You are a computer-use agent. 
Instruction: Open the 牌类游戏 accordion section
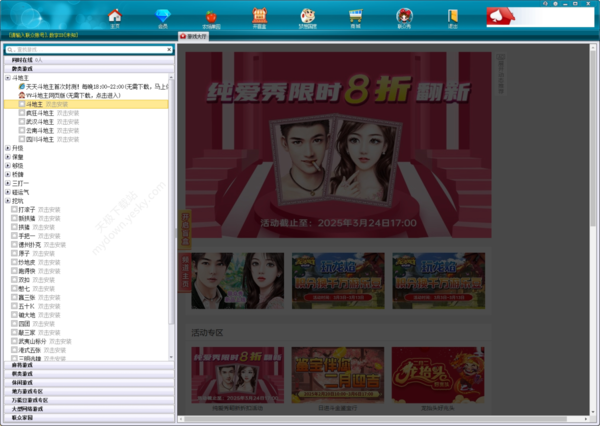click(89, 69)
